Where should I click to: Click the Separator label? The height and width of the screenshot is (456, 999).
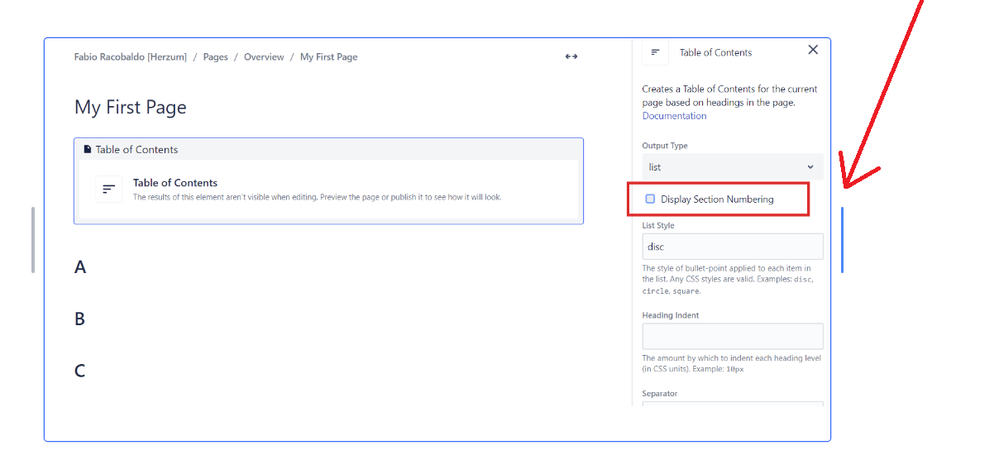pyautogui.click(x=659, y=394)
